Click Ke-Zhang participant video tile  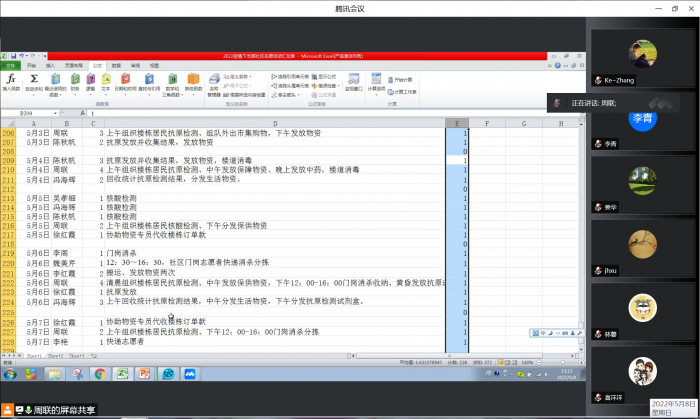pyautogui.click(x=642, y=58)
